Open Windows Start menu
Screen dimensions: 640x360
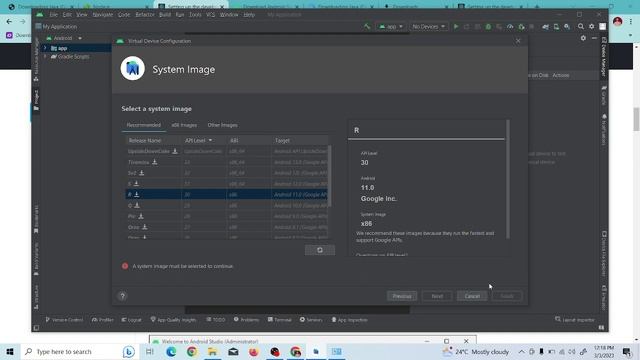tap(10, 351)
